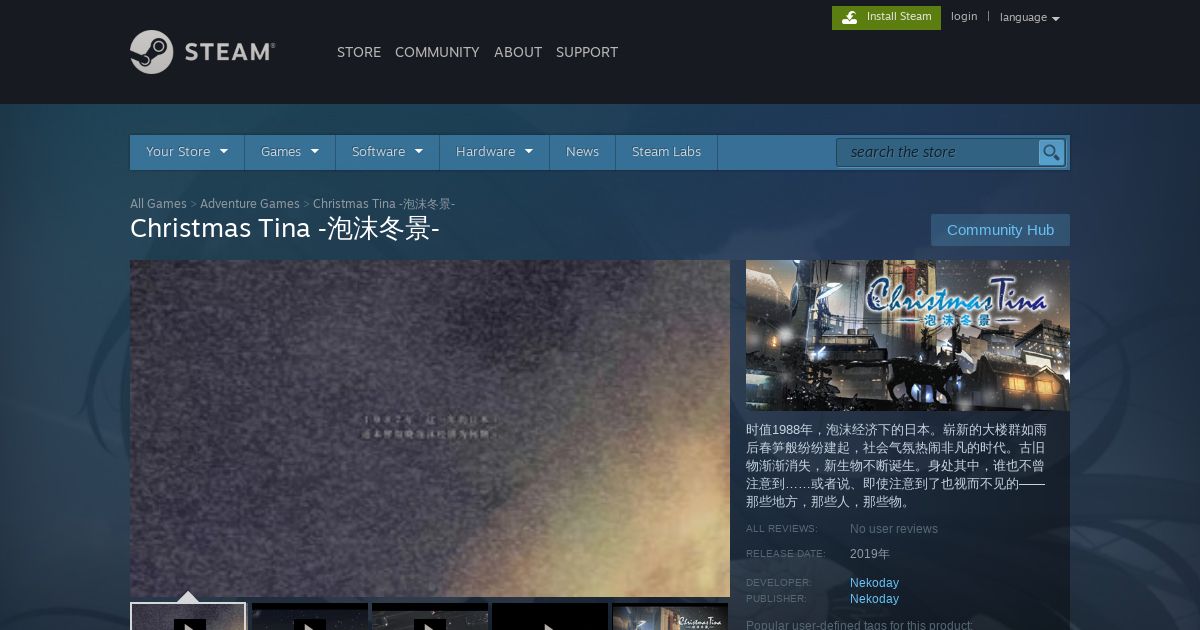Open the Nekoday developer link

coord(874,583)
